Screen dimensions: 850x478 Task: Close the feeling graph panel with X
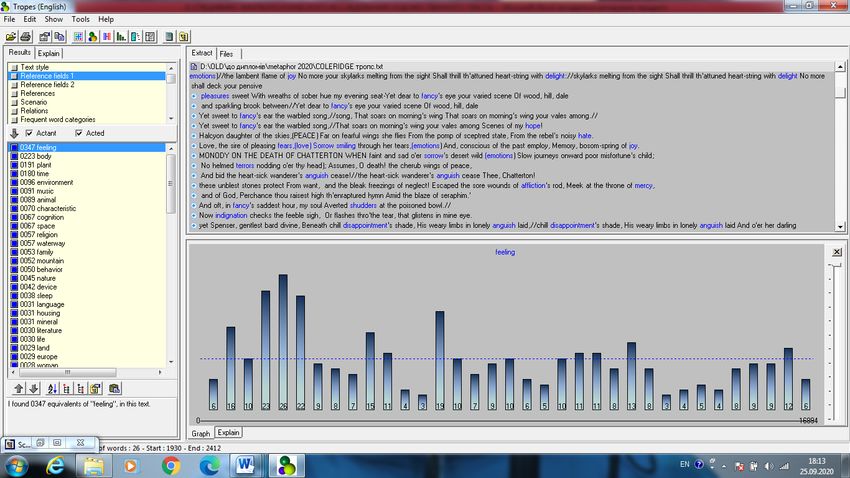pos(837,252)
